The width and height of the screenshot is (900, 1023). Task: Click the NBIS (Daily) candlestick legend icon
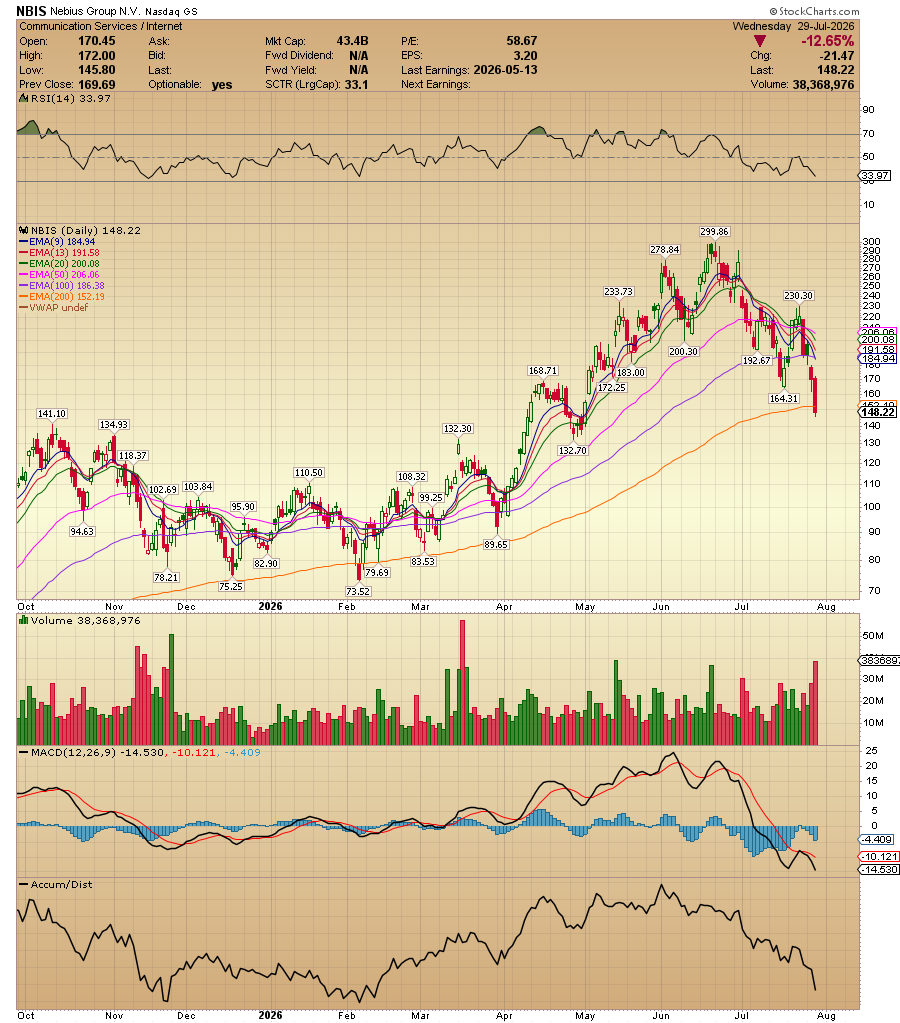(23, 230)
